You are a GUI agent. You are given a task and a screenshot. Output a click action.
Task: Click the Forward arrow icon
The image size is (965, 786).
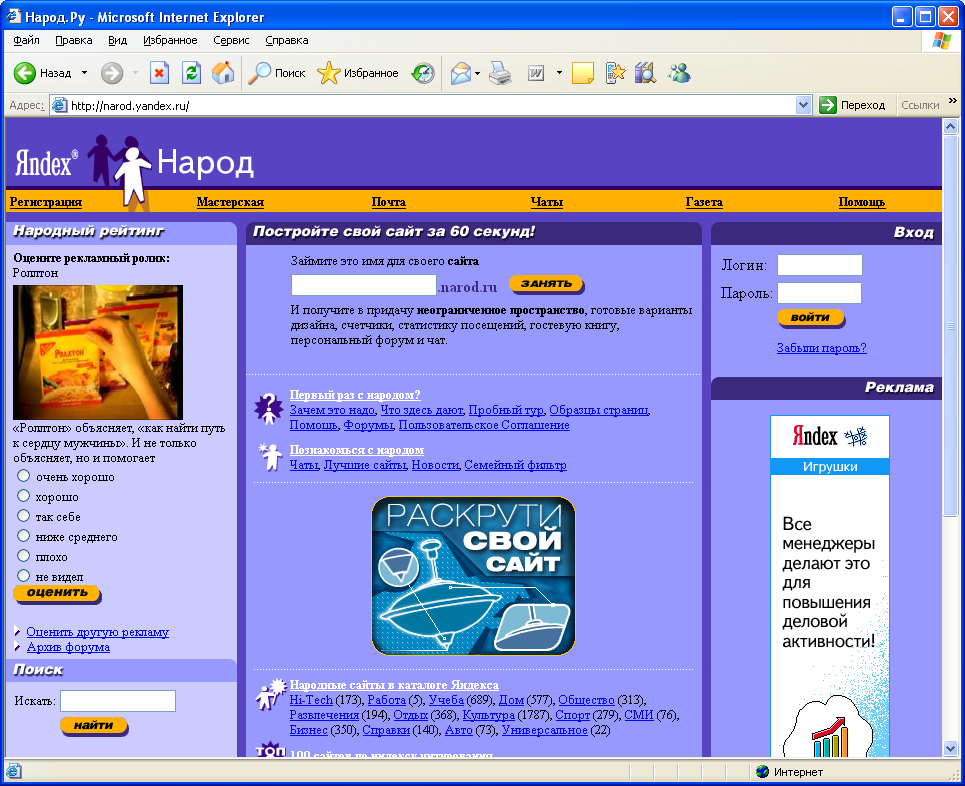pyautogui.click(x=111, y=73)
